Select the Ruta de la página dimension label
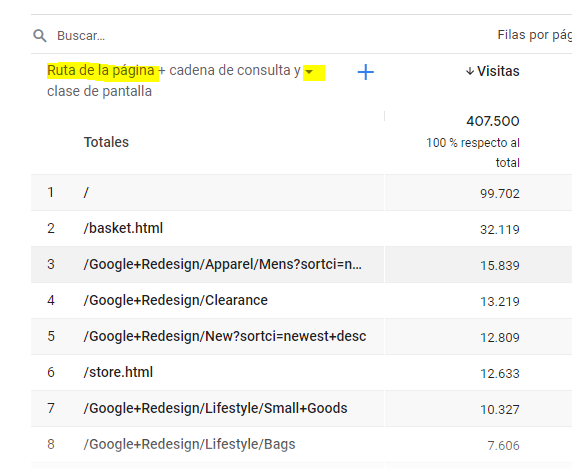 [101, 70]
